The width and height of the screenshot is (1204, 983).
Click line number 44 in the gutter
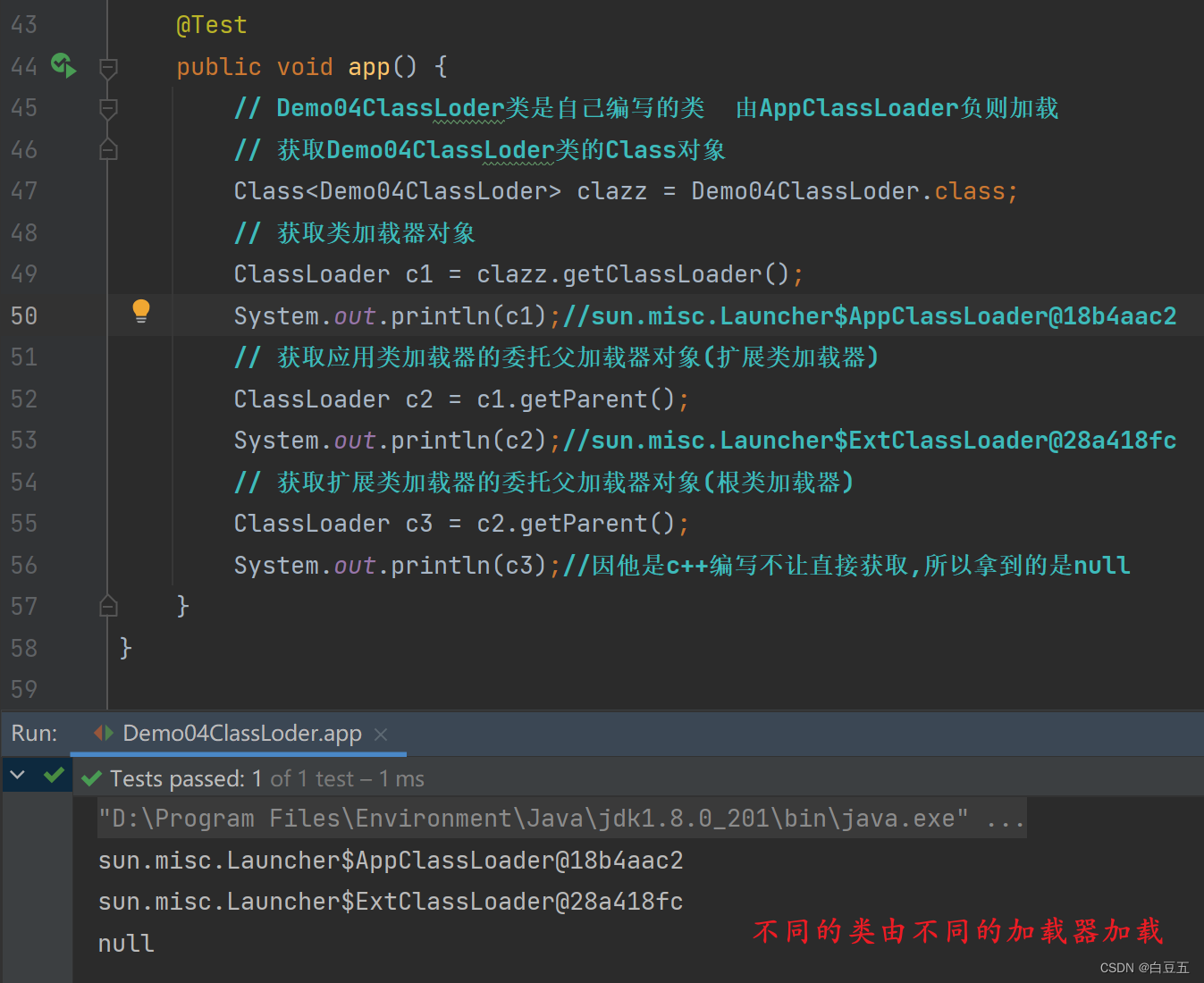(24, 67)
